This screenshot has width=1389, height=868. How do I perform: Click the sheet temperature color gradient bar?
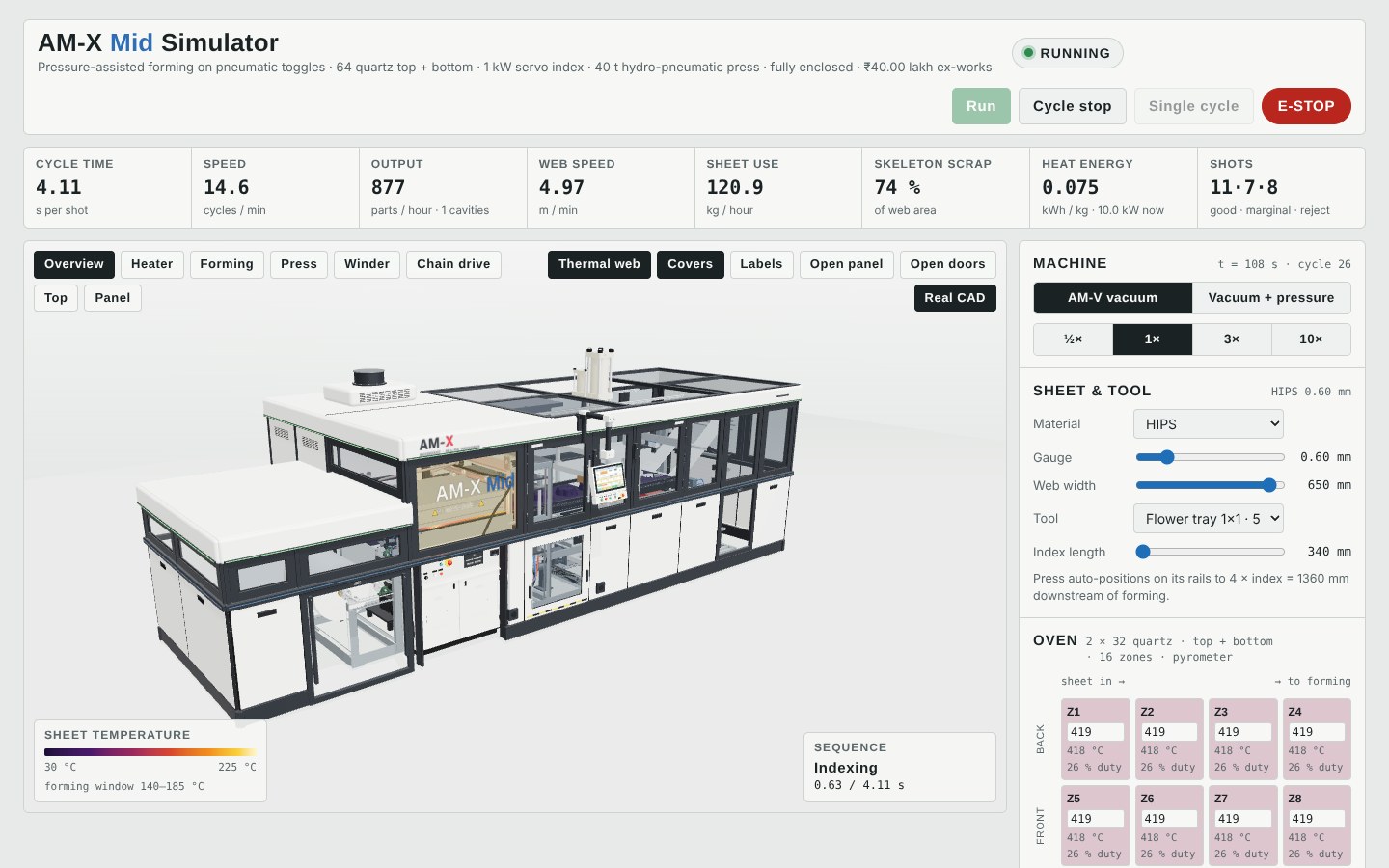[x=150, y=752]
